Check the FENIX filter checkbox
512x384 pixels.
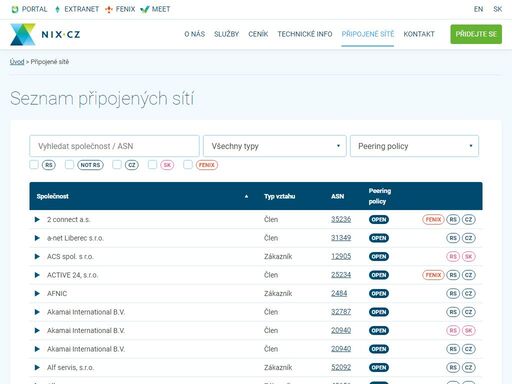point(188,165)
